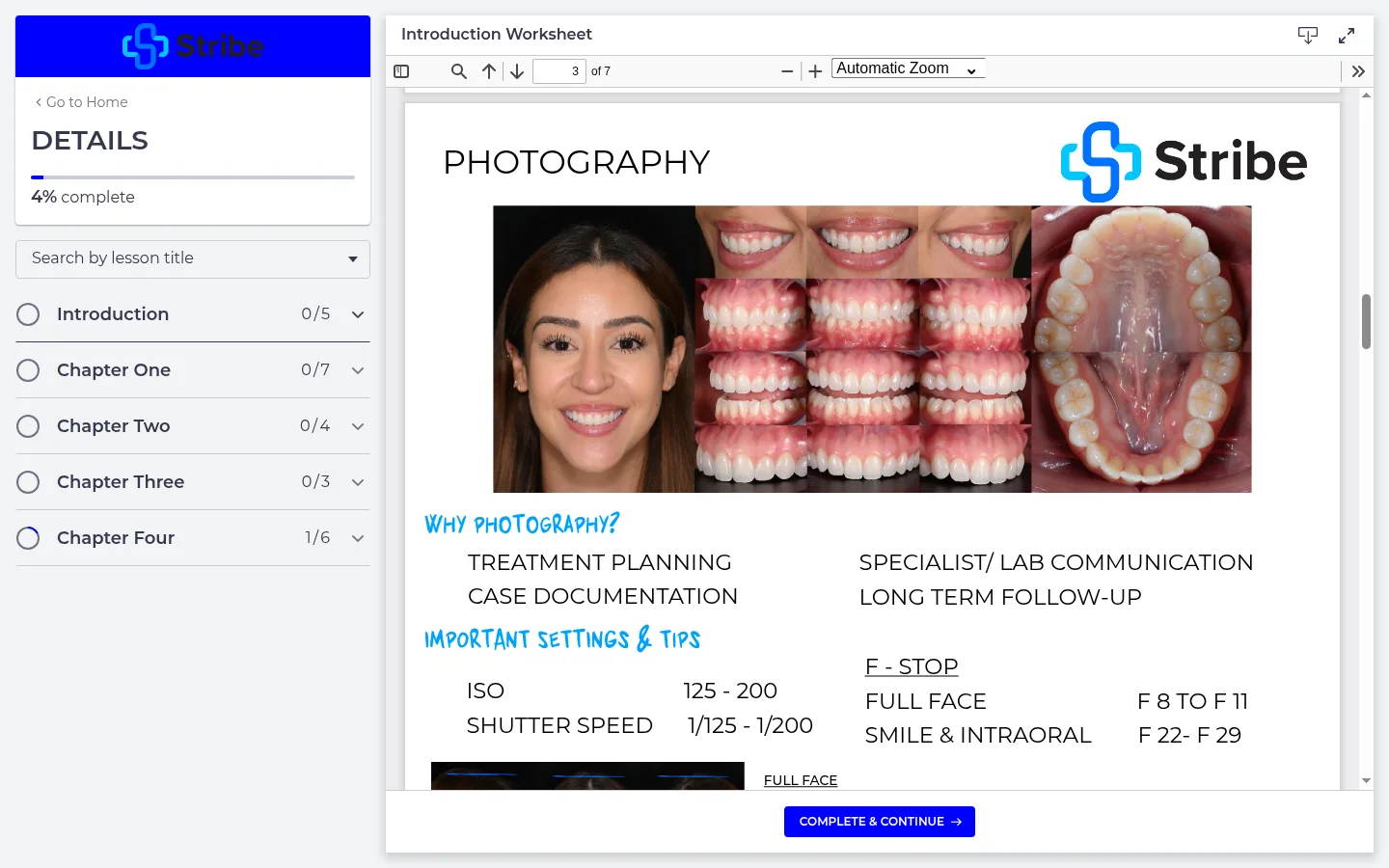Click the woman's portrait photo
Viewport: 1389px width, 868px height.
tap(594, 349)
